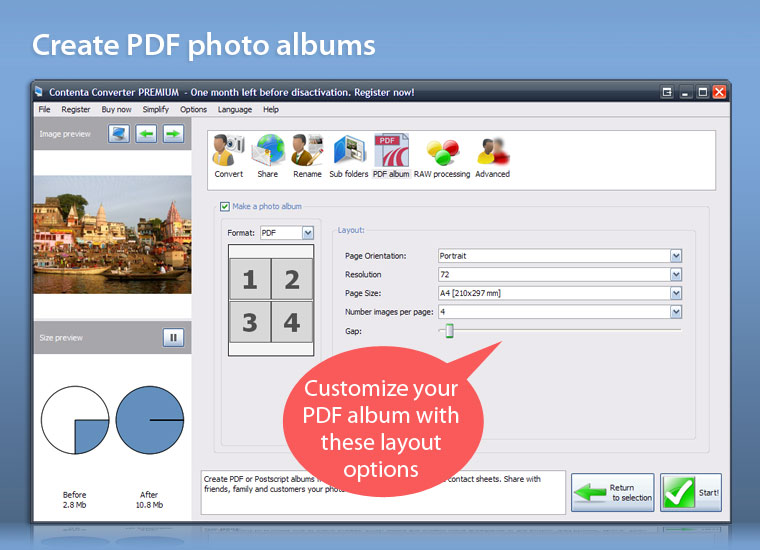Show next image with right green arrow
Viewport: 760px width, 550px height.
point(173,133)
